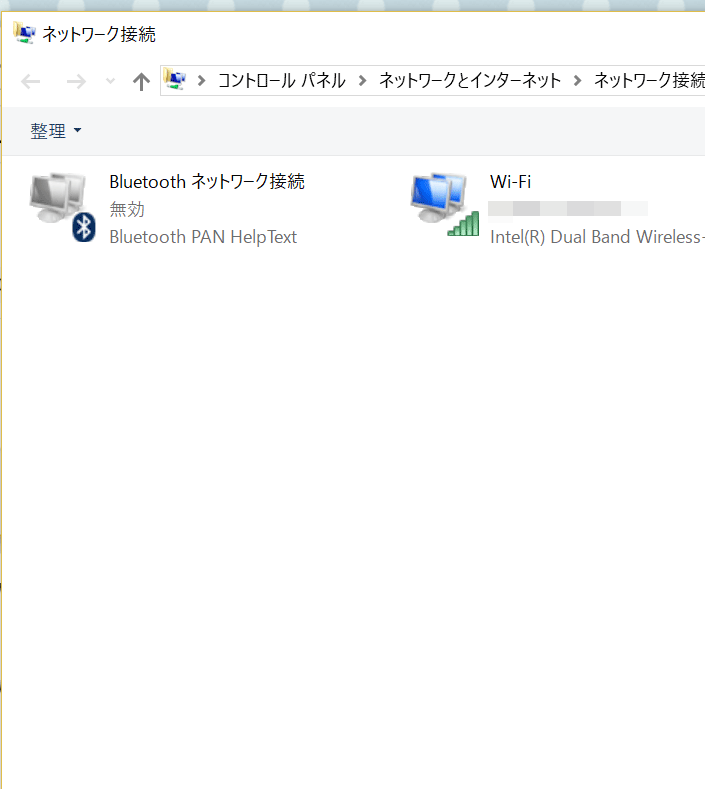This screenshot has height=789, width=705.
Task: Go up one folder level
Action: [x=141, y=81]
